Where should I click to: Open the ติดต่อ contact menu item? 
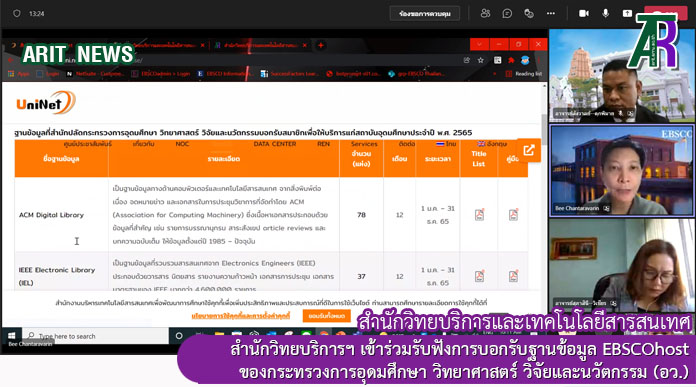(x=407, y=144)
